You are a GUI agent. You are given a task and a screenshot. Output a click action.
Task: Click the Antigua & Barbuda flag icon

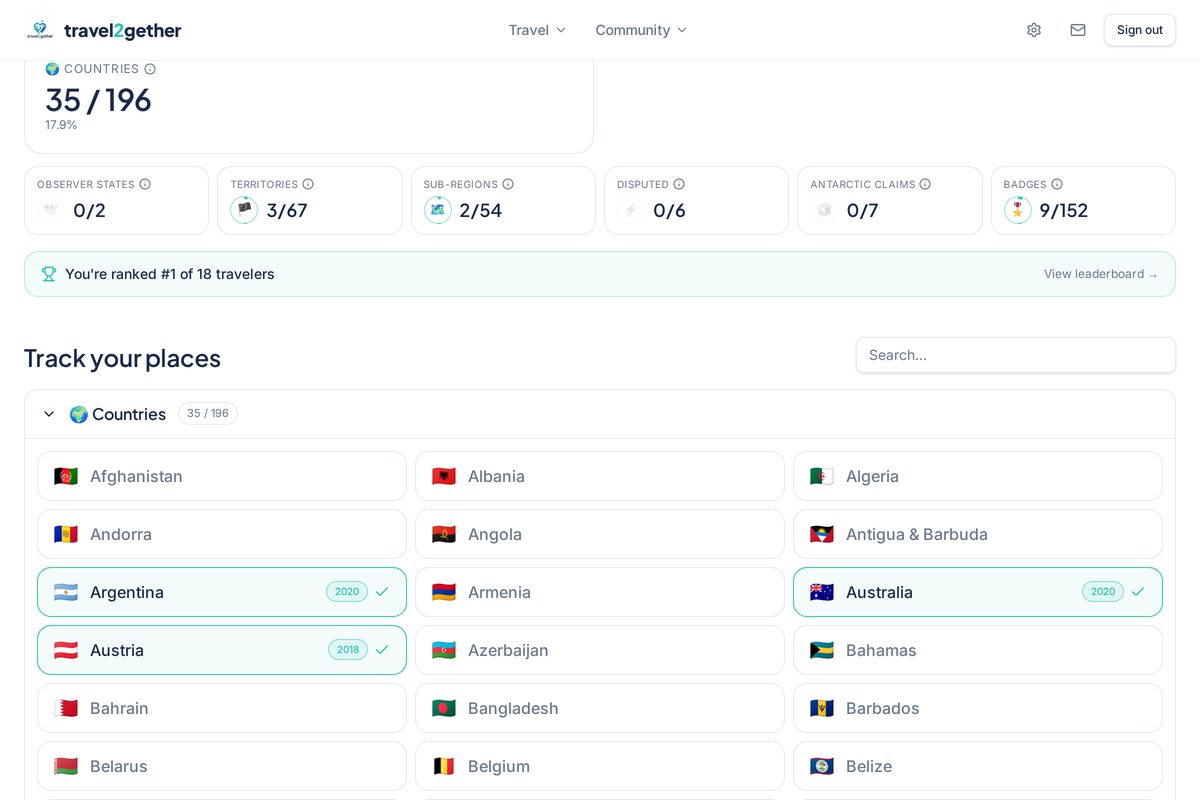pos(822,534)
